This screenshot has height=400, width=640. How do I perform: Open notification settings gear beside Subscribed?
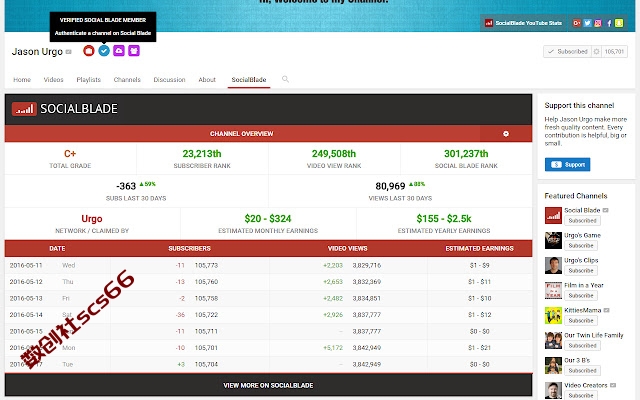(x=596, y=51)
